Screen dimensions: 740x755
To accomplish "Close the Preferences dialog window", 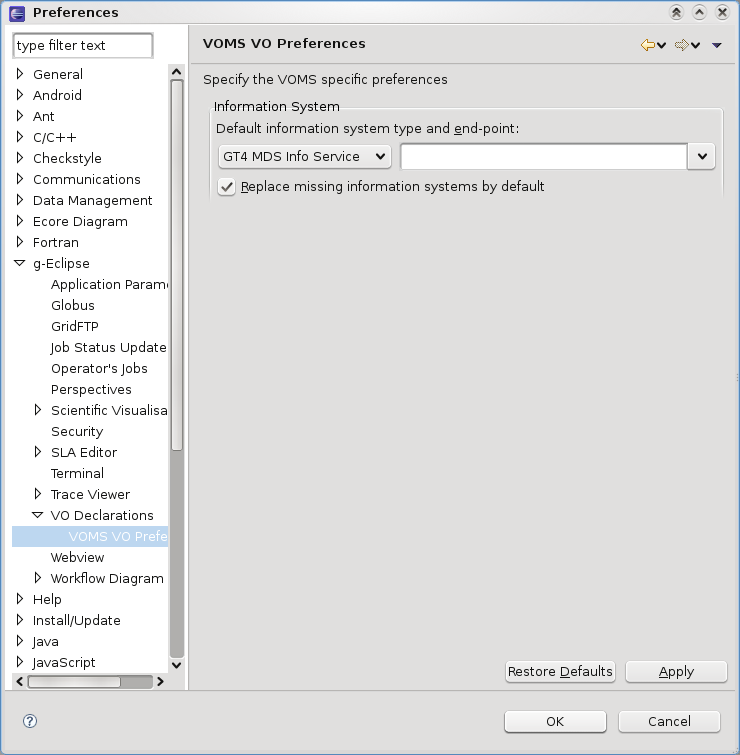I will [x=722, y=13].
